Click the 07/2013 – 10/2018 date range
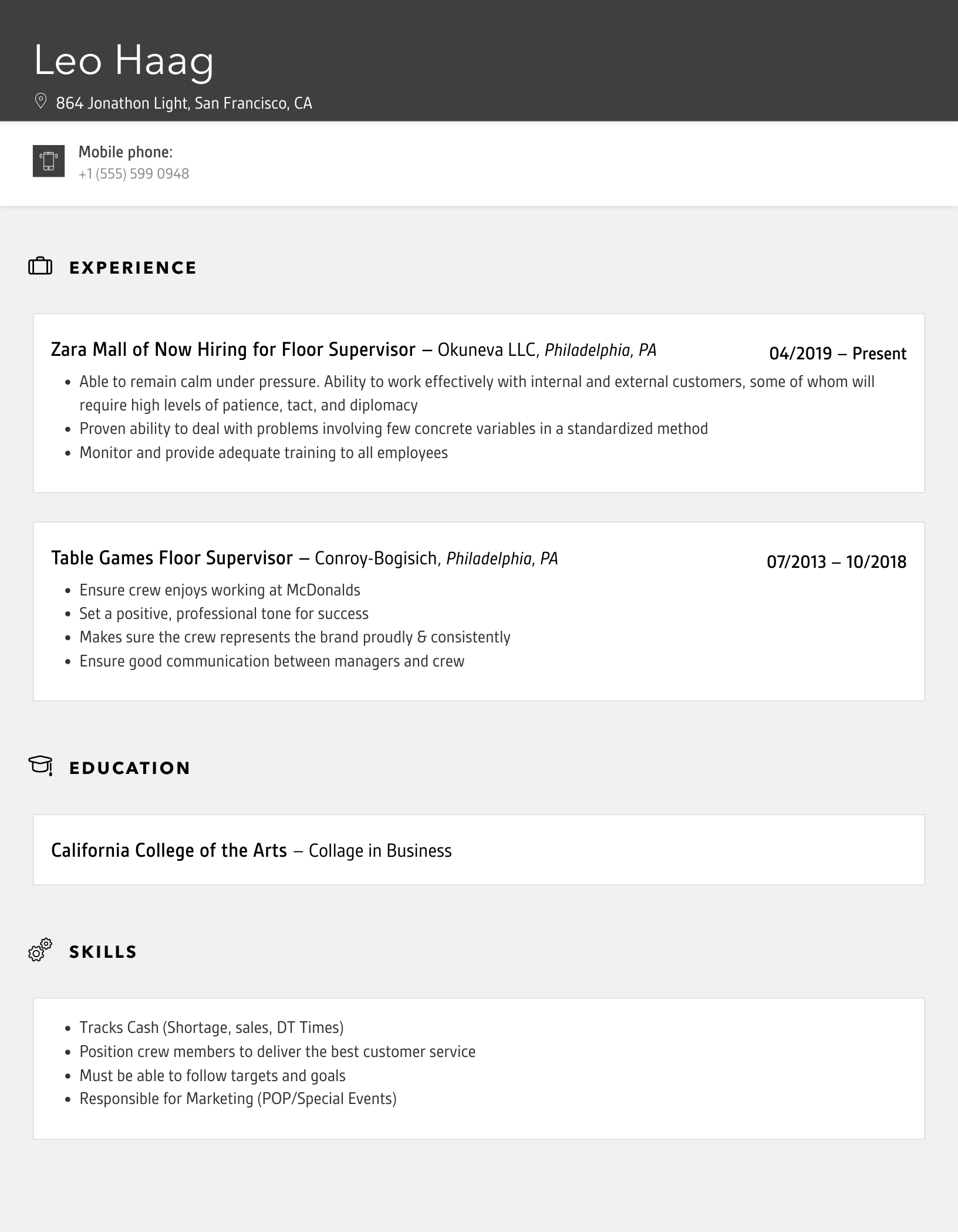Viewport: 958px width, 1232px height. (836, 562)
